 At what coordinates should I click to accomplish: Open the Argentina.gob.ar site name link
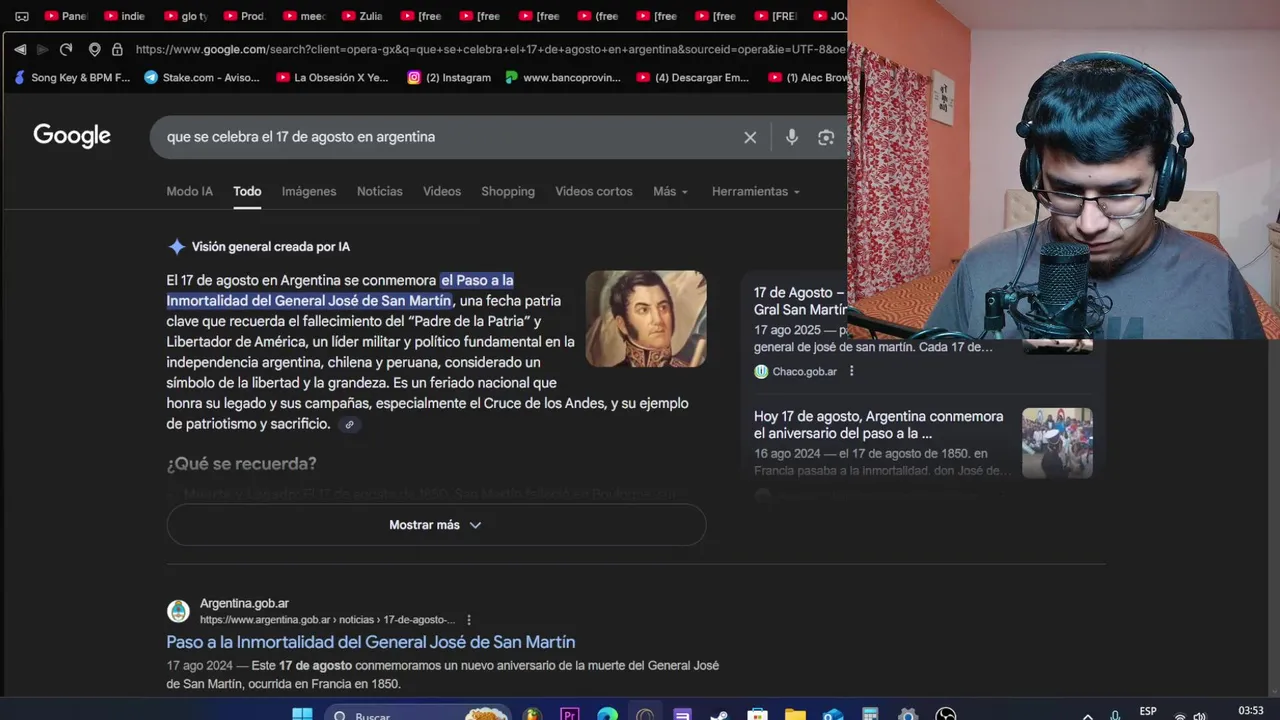(244, 603)
